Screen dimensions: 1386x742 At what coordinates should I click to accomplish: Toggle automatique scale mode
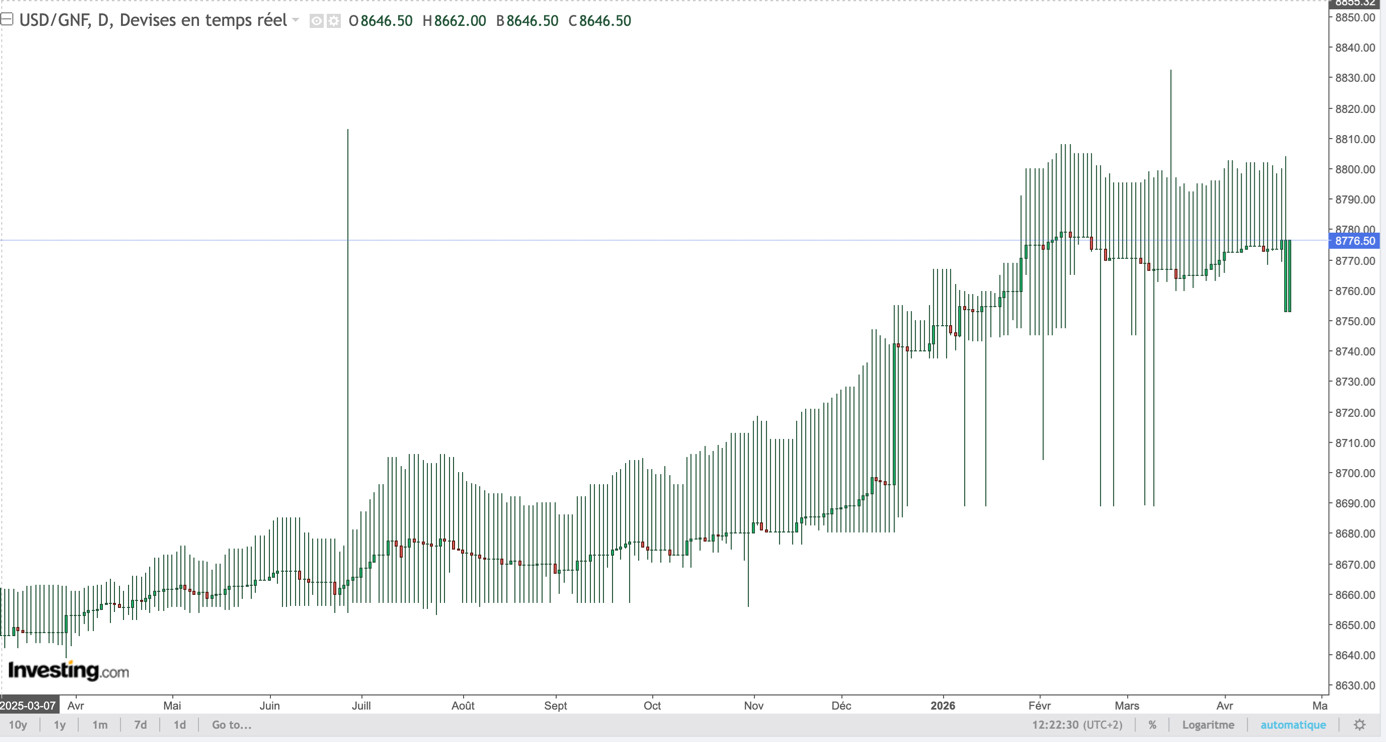pyautogui.click(x=1293, y=725)
